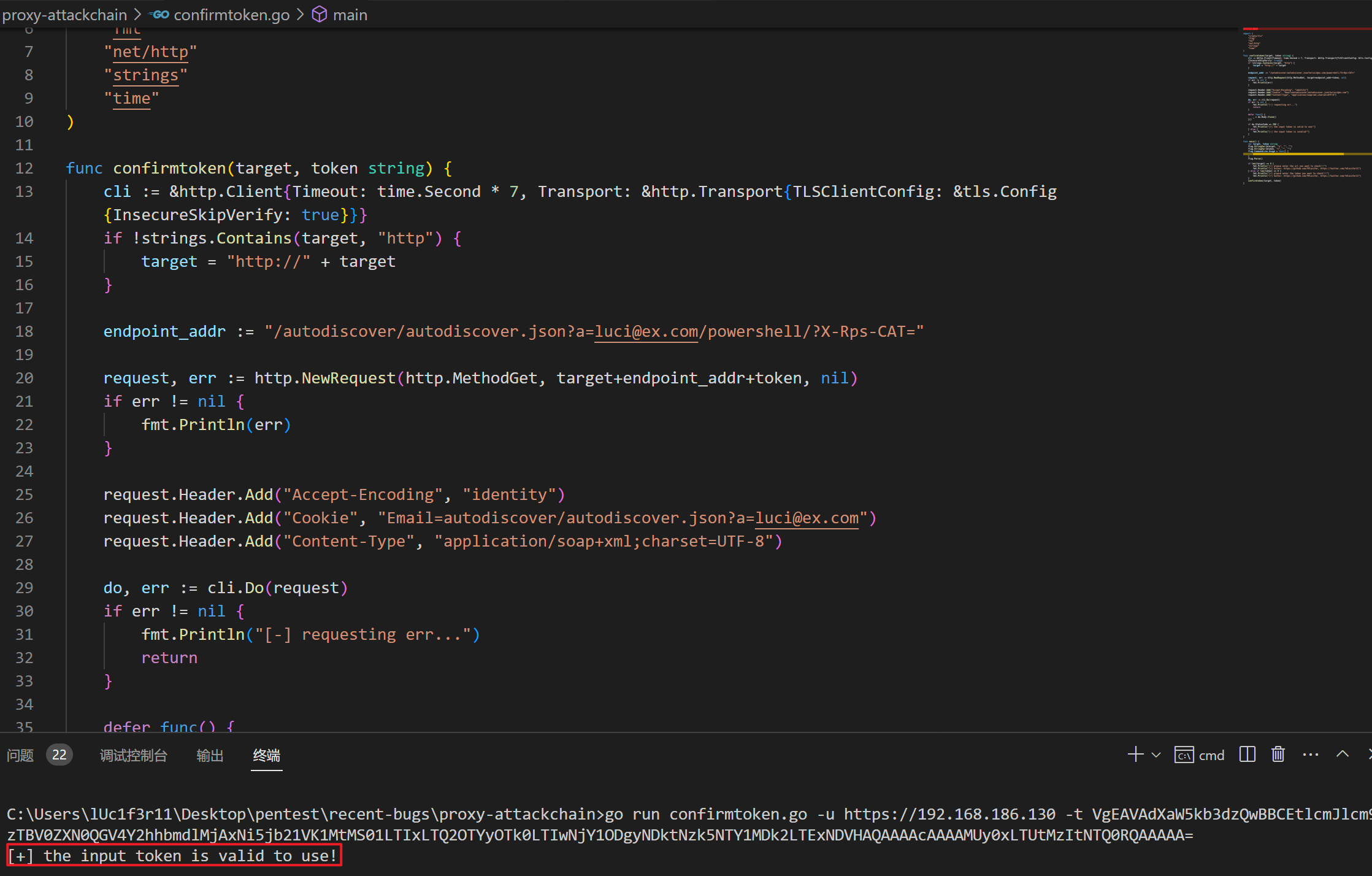
Task: Click the 22 problems count badge
Action: click(59, 755)
